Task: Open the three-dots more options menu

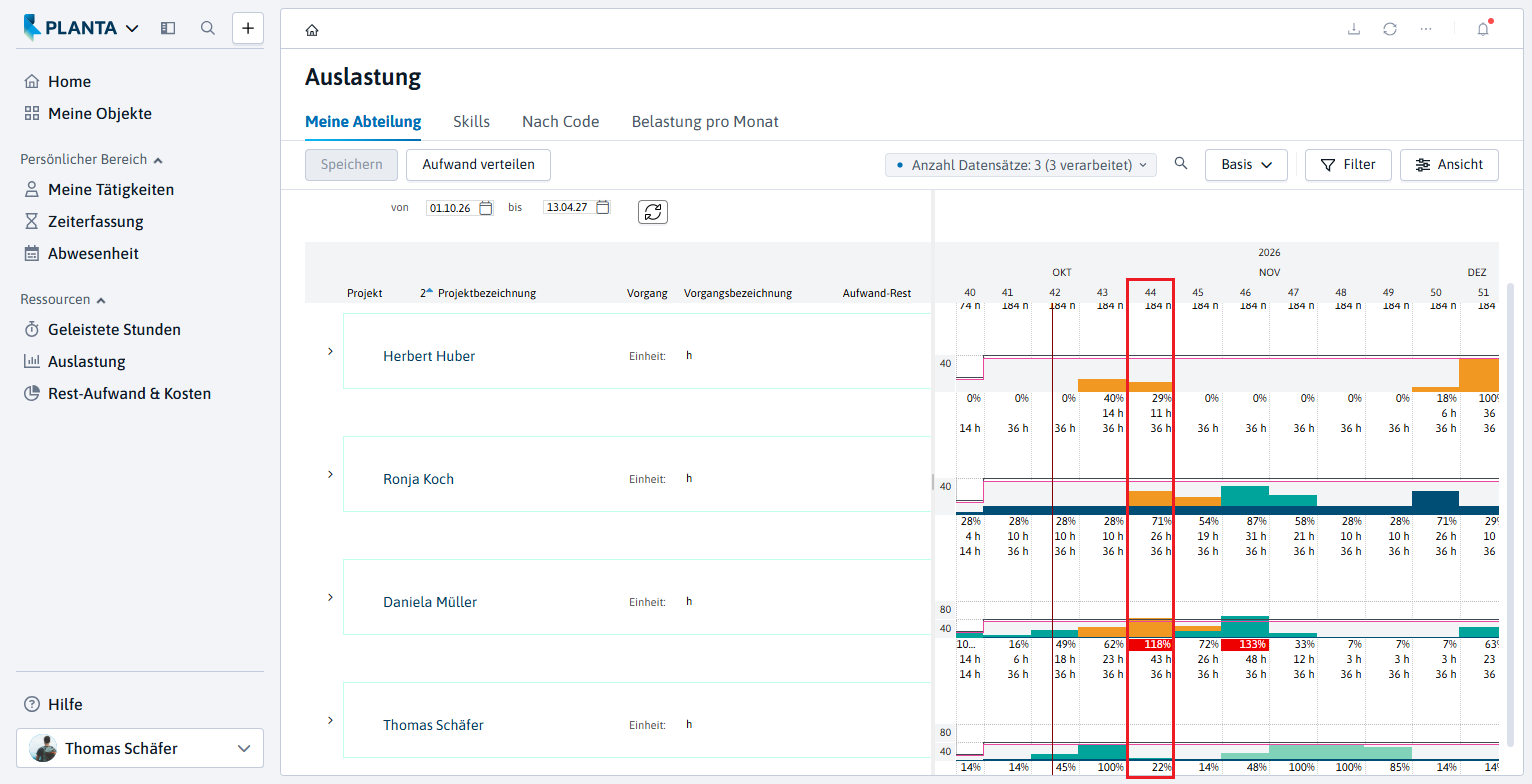Action: pyautogui.click(x=1426, y=29)
